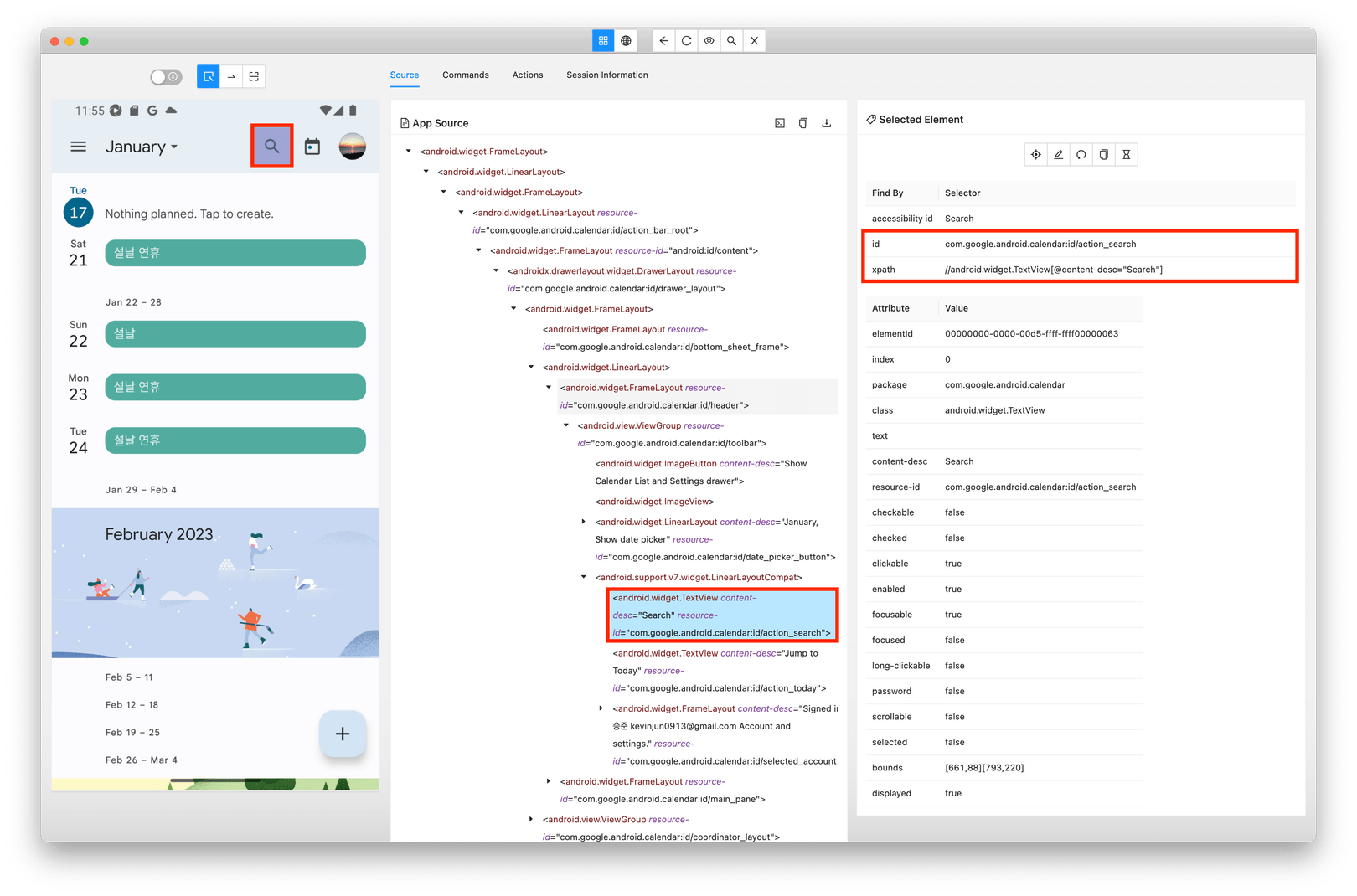Tap the Search icon in calendar app
Viewport: 1357px width, 896px height.
click(272, 146)
